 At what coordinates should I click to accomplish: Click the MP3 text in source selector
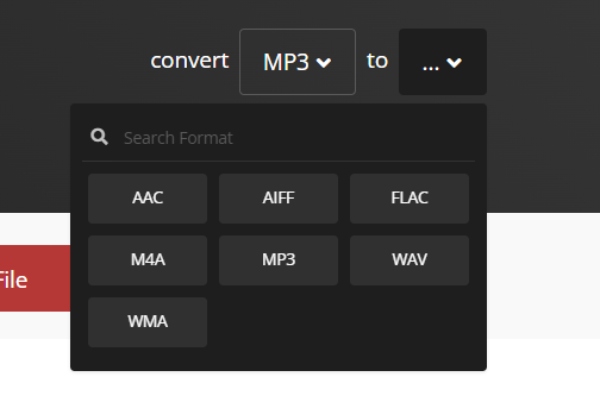click(286, 62)
